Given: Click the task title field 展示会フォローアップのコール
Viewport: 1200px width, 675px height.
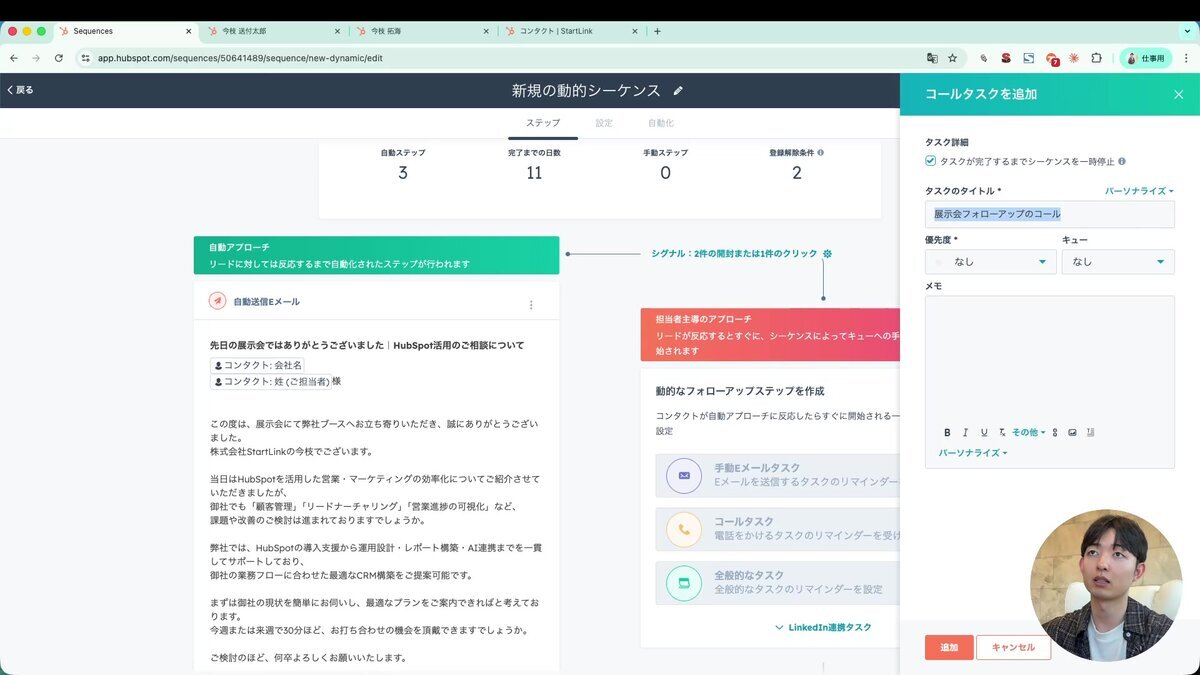Looking at the screenshot, I should (x=1049, y=213).
